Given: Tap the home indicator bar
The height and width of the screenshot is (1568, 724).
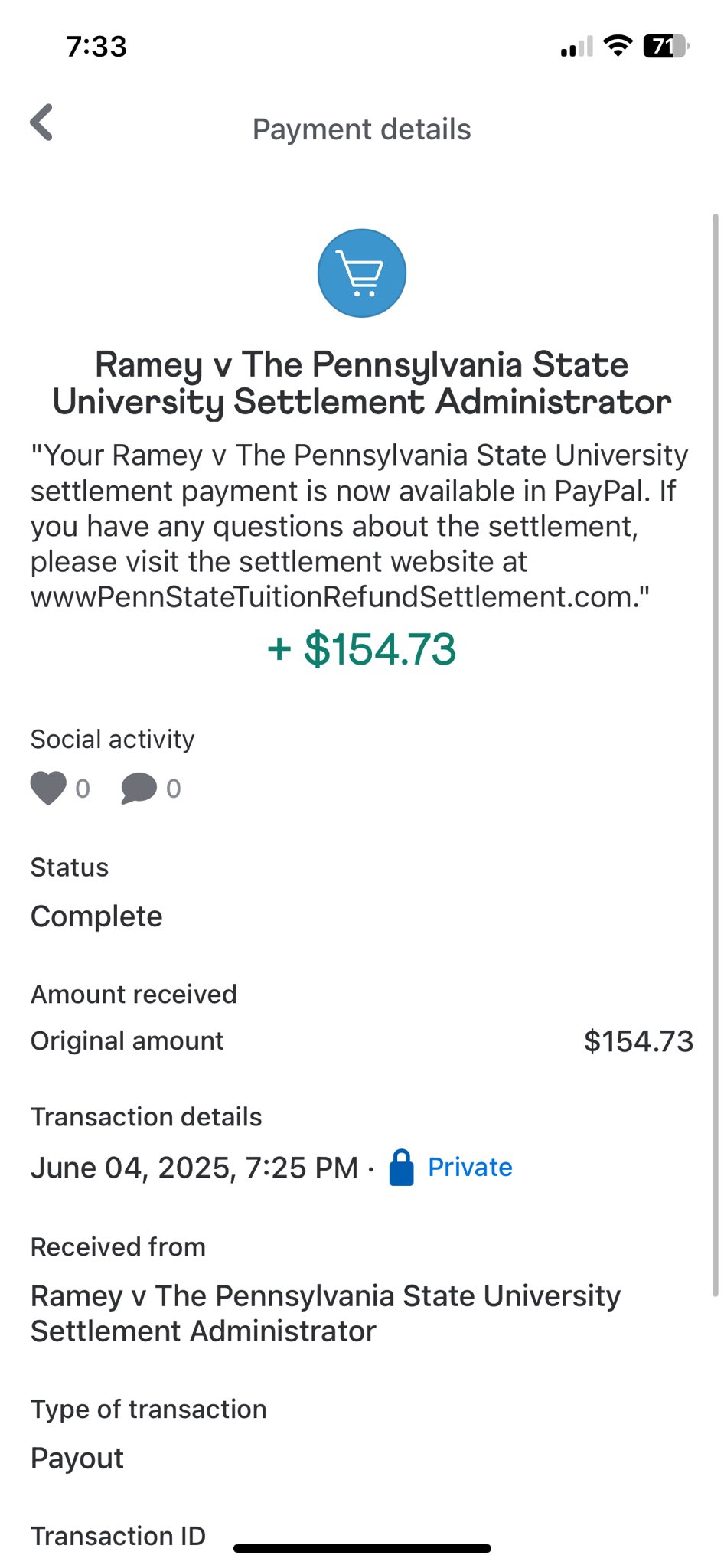Looking at the screenshot, I should pyautogui.click(x=361, y=1549).
